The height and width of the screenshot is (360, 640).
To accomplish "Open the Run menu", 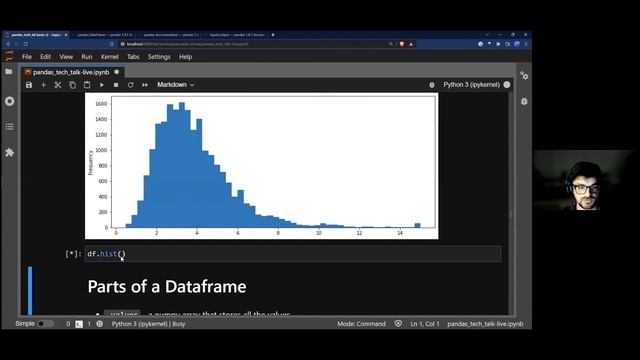I will tap(87, 57).
